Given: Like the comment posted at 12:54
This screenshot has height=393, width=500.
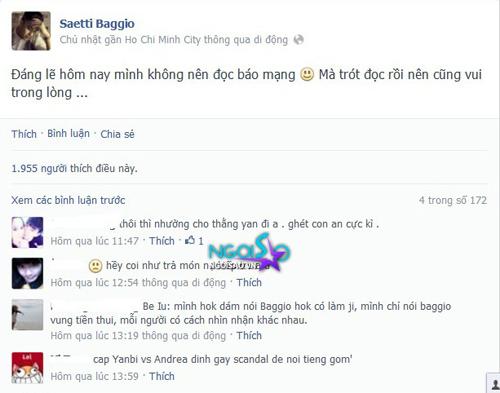Looking at the screenshot, I should [249, 282].
